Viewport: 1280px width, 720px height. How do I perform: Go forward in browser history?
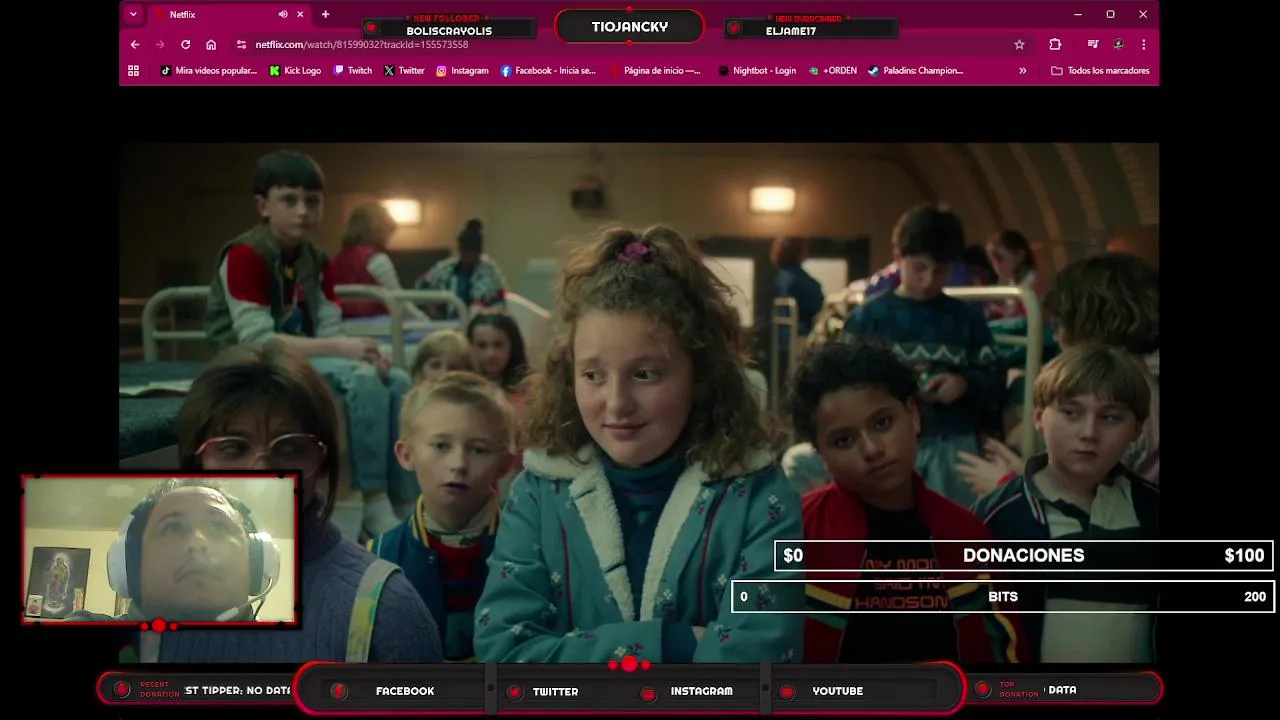[x=160, y=44]
